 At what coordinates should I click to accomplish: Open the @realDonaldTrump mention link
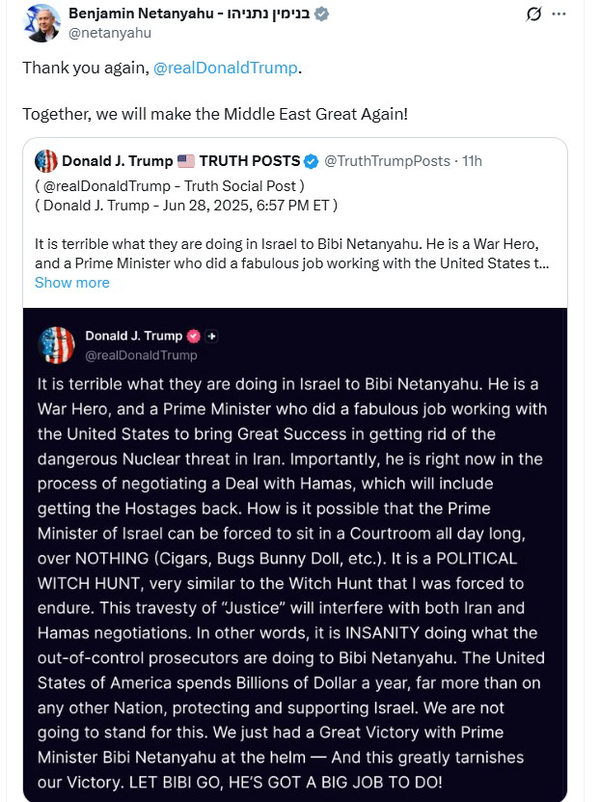click(x=225, y=68)
